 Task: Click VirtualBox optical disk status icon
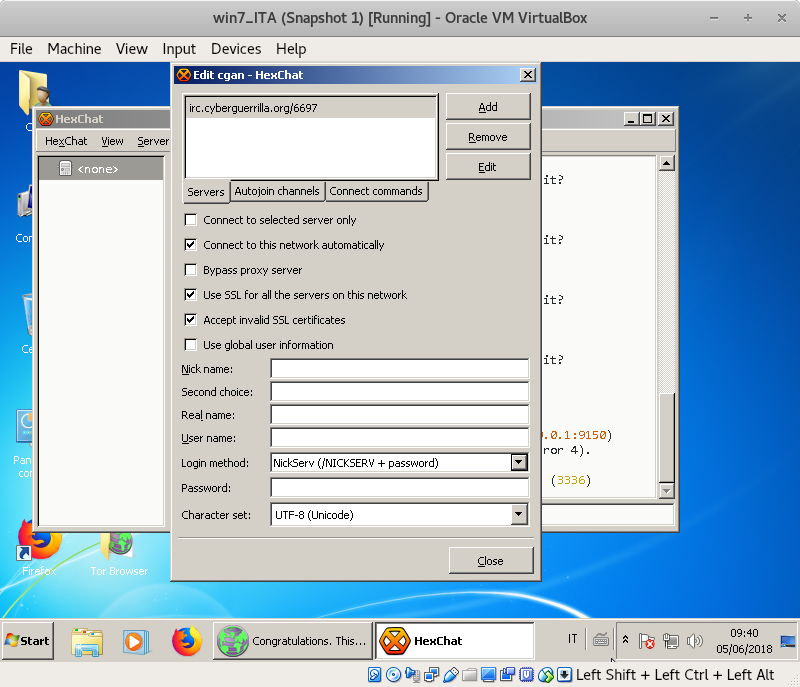pos(393,675)
